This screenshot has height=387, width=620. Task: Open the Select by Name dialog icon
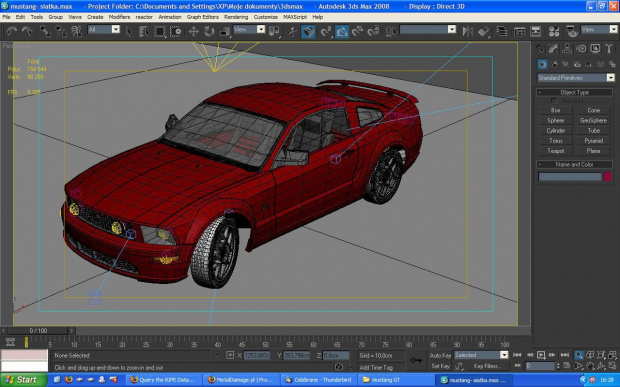tap(144, 31)
